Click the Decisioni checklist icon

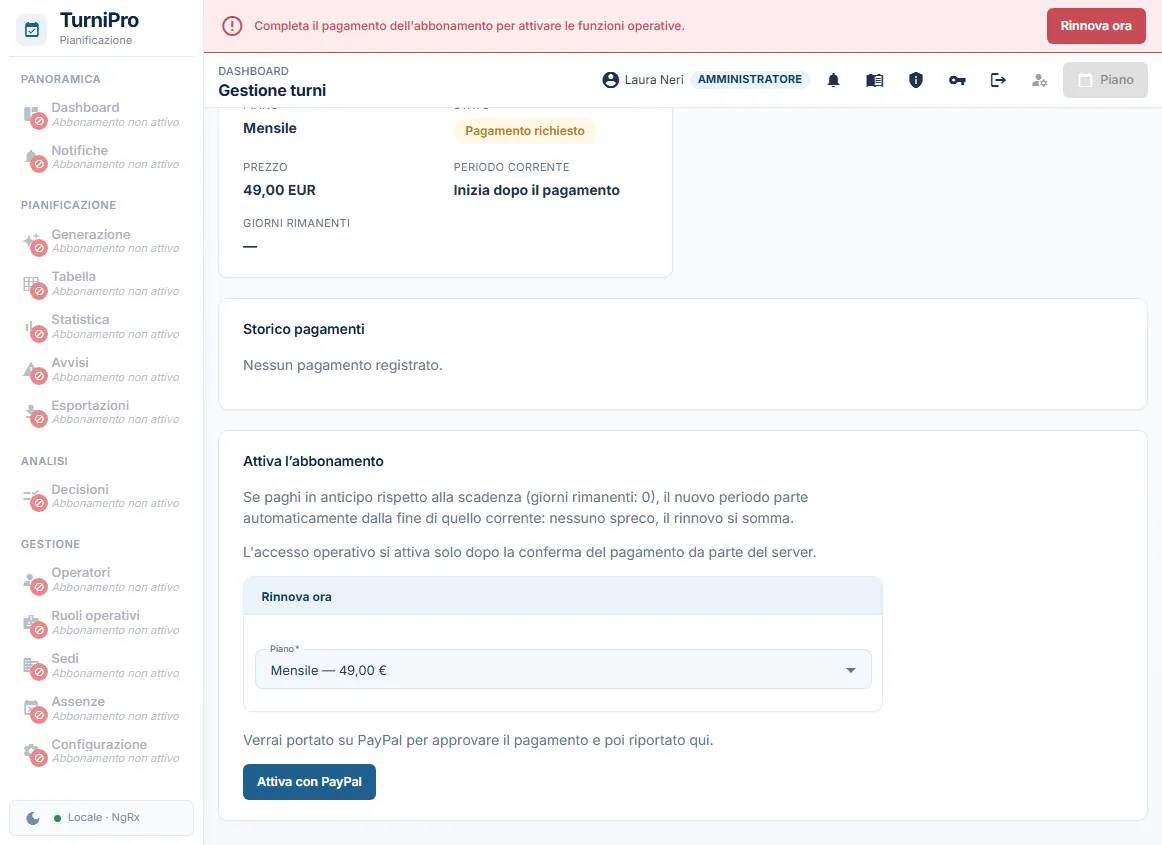coord(31,496)
